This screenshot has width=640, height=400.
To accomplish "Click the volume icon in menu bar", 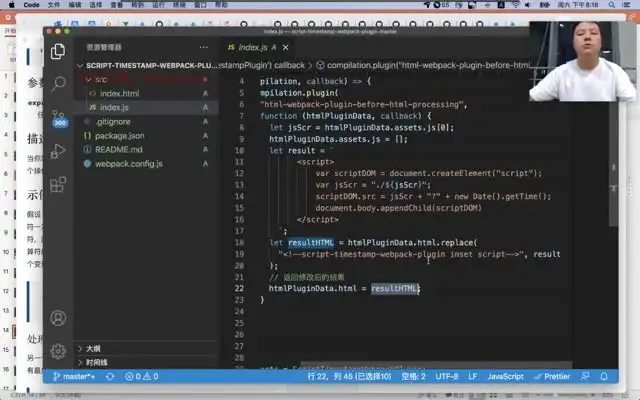I will click(x=528, y=4).
